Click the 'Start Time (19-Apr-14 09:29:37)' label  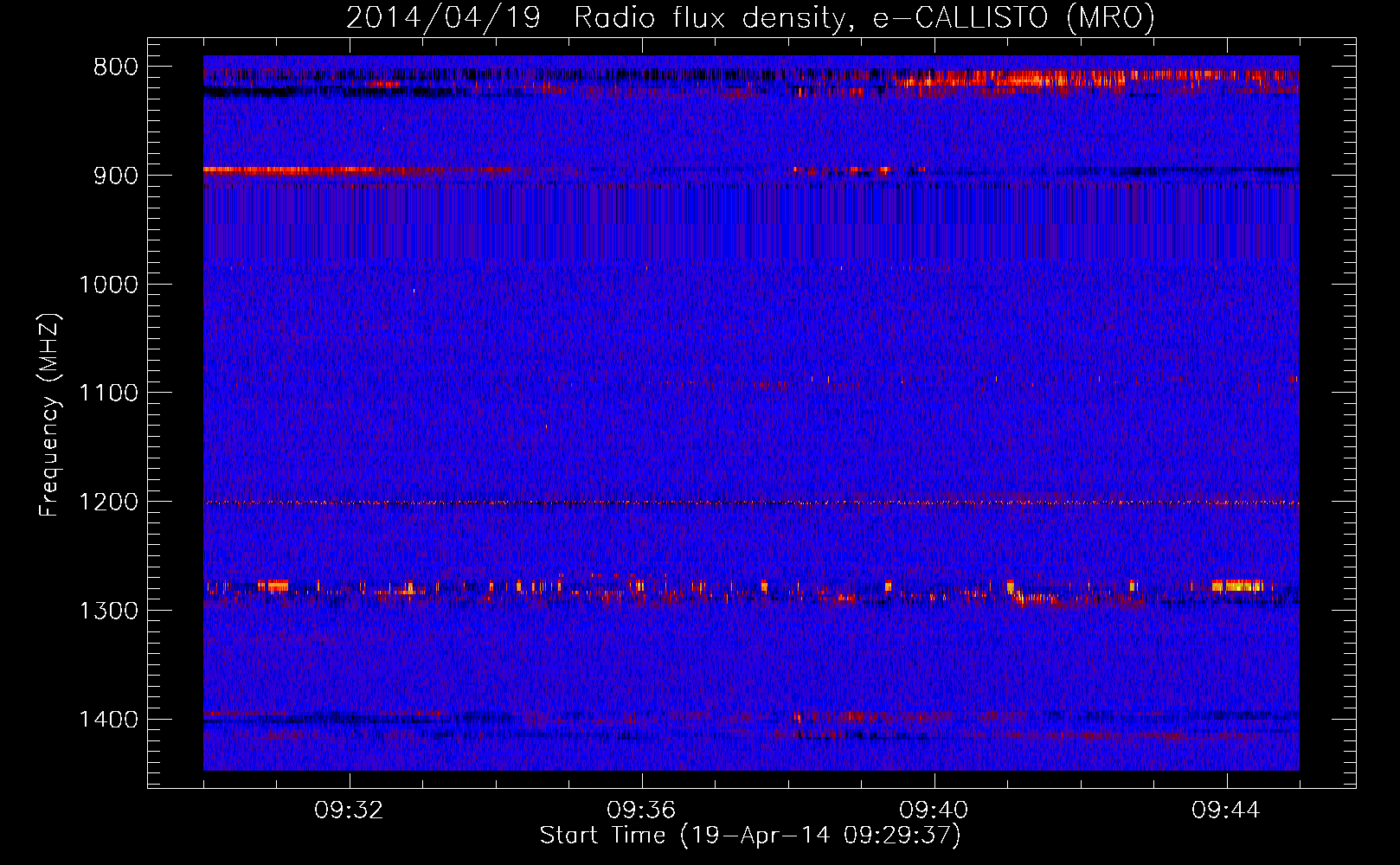tap(750, 836)
